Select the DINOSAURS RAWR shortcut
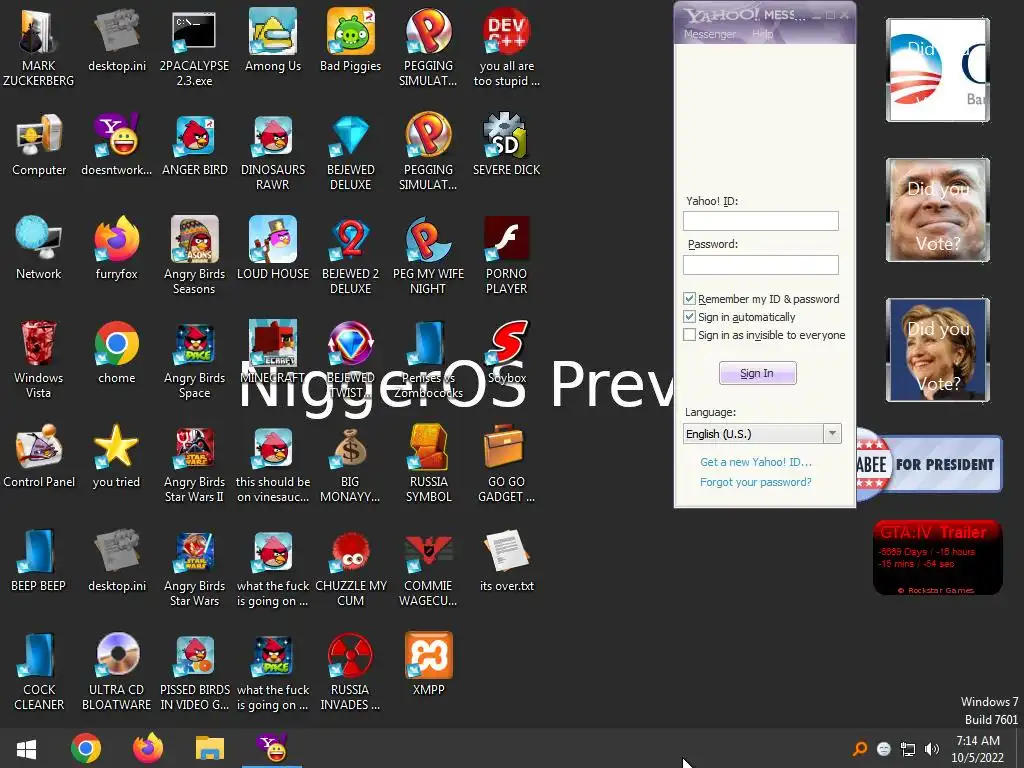Image resolution: width=1024 pixels, height=768 pixels. (x=273, y=153)
